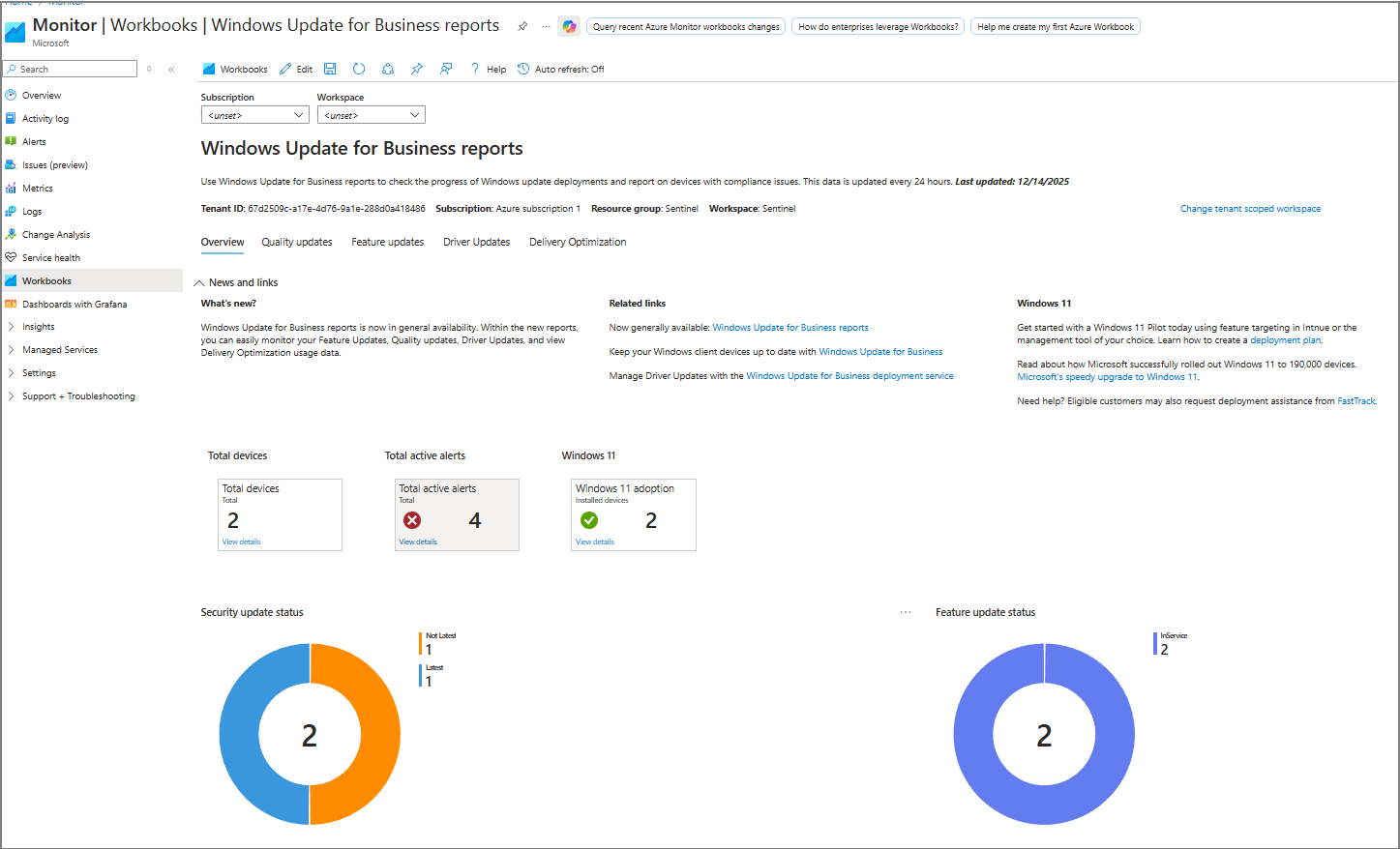This screenshot has width=1400, height=849.
Task: Open the deployment plan link
Action: click(x=1285, y=340)
